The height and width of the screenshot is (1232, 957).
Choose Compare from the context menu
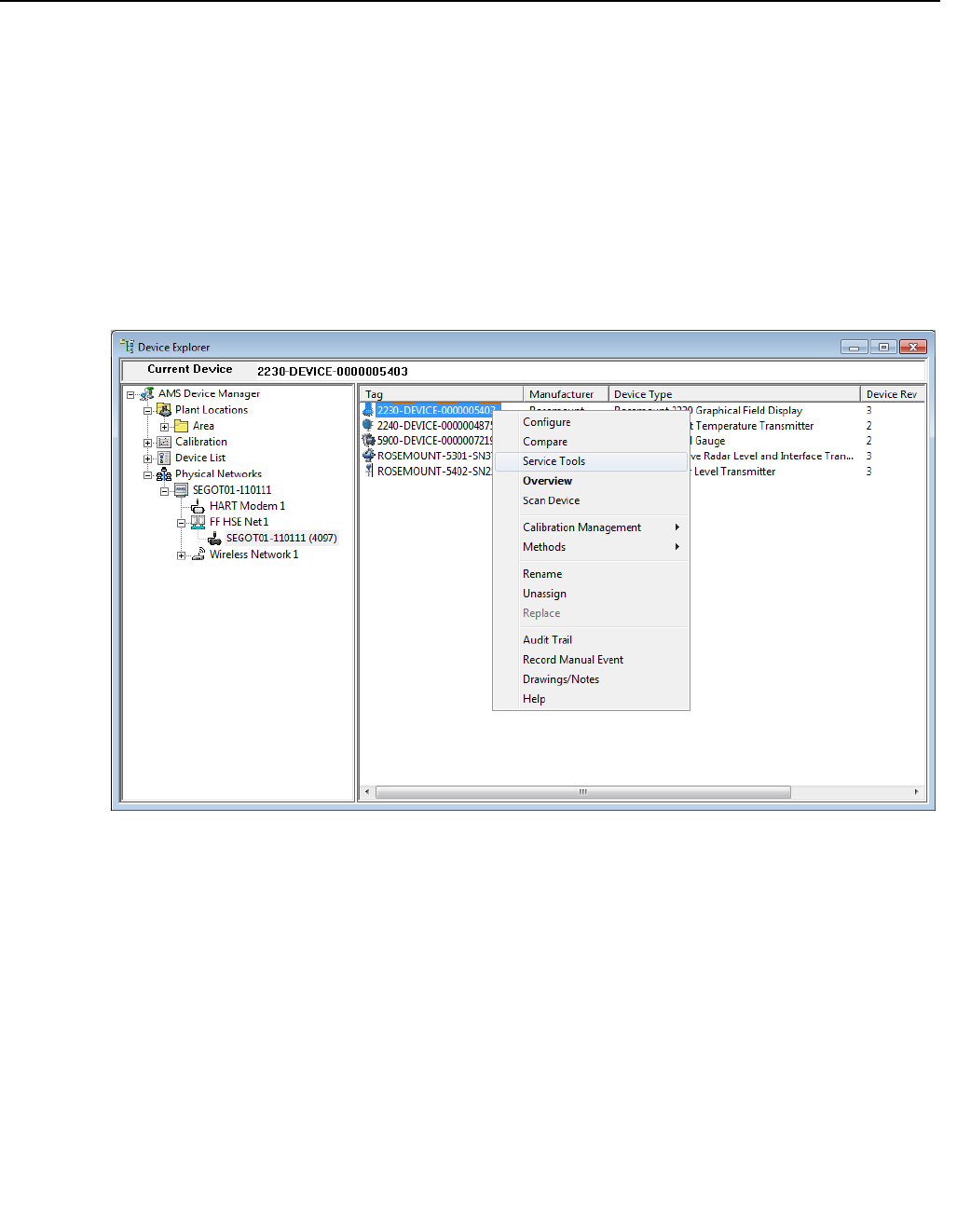pyautogui.click(x=592, y=442)
